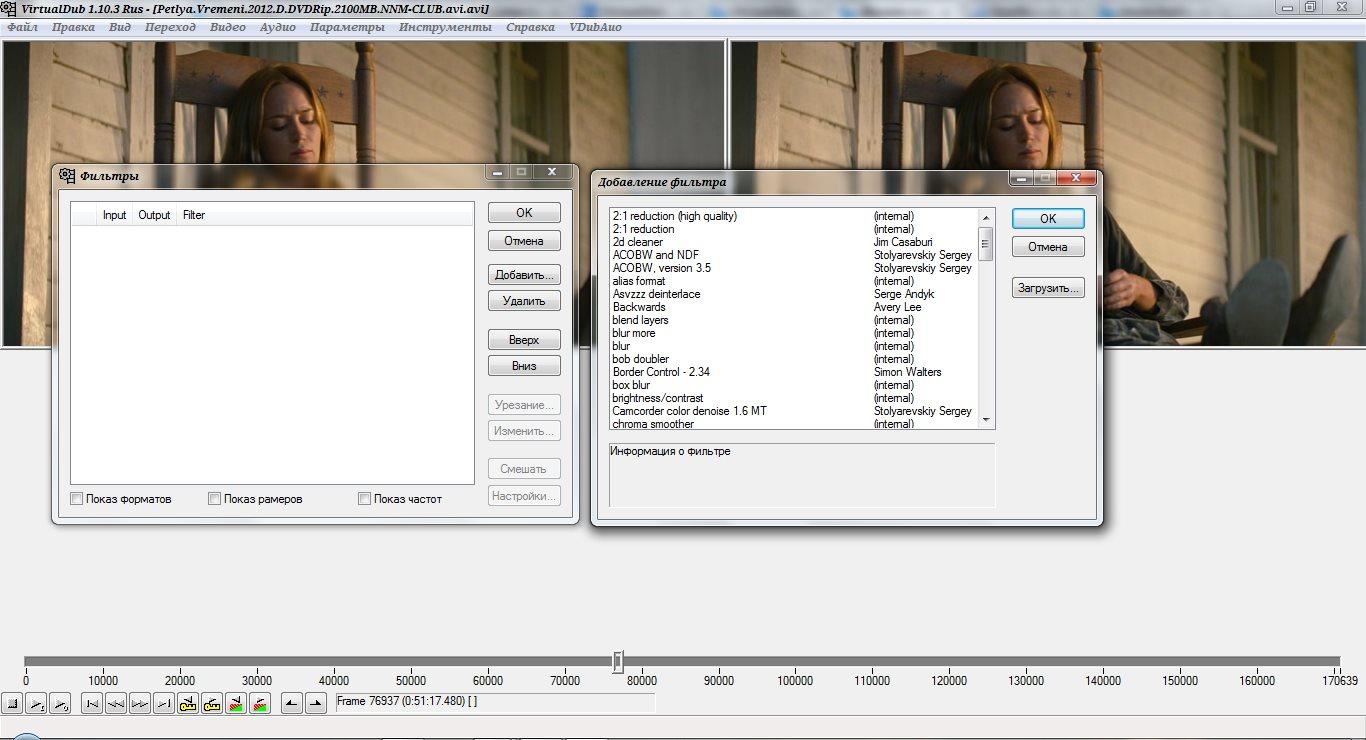Select the "2d cleaner" filter
This screenshot has height=740, width=1366.
(792, 242)
